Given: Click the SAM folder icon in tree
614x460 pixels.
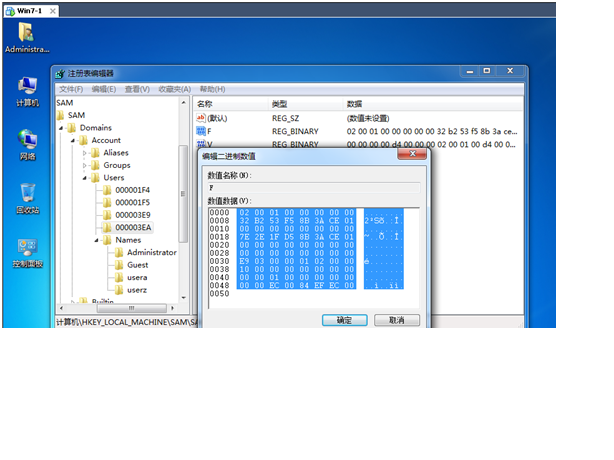Looking at the screenshot, I should [60, 115].
